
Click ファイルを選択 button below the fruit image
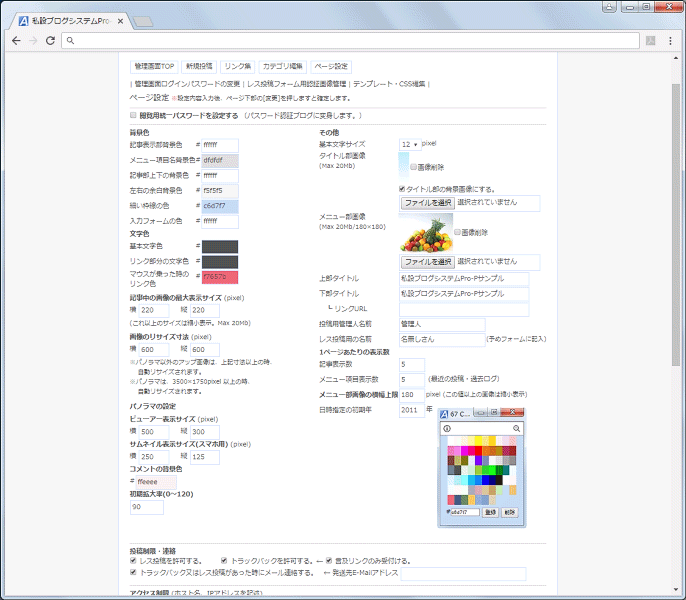point(428,262)
